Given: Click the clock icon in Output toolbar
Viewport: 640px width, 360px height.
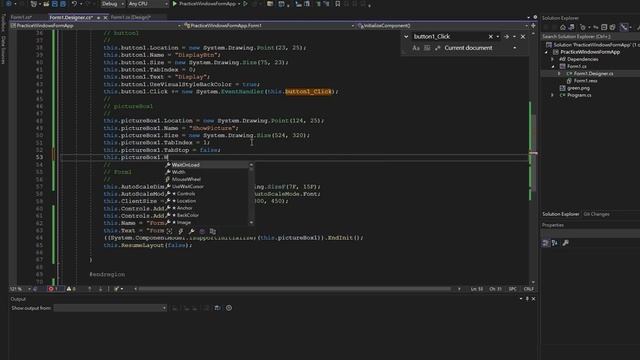Looking at the screenshot, I should tap(229, 308).
